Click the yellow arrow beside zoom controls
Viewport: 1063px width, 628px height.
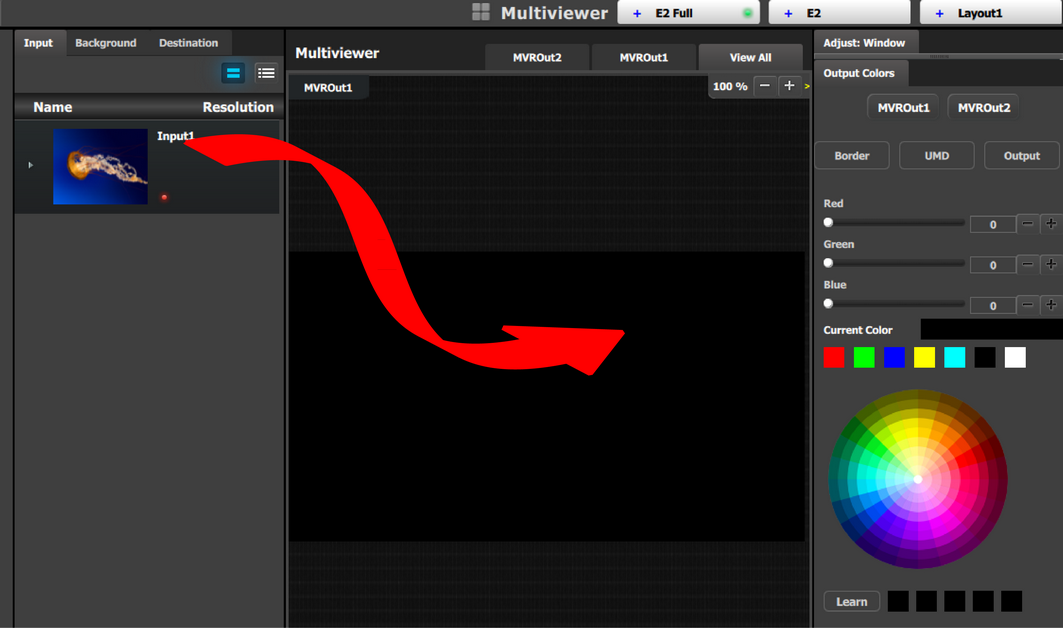click(807, 87)
